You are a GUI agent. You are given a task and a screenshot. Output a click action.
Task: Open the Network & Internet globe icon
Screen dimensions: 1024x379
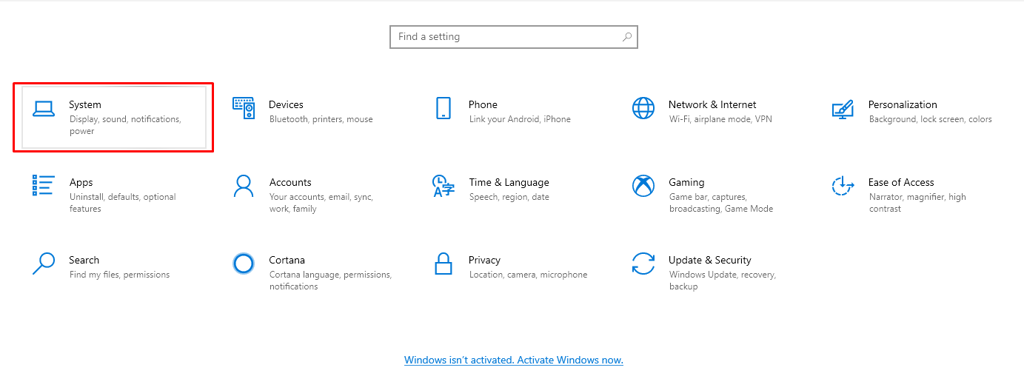coord(643,108)
